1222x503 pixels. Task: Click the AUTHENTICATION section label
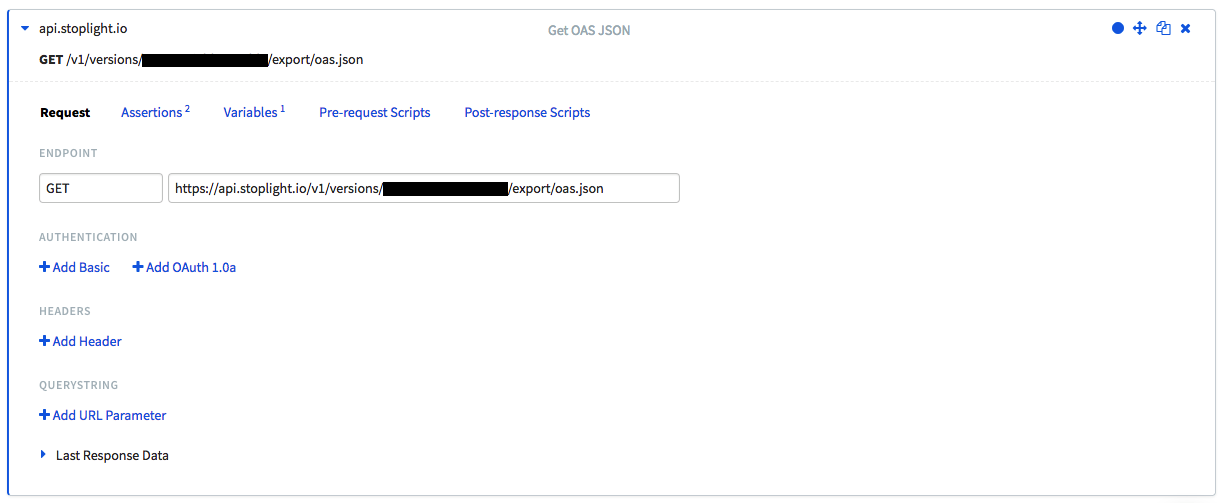point(88,237)
